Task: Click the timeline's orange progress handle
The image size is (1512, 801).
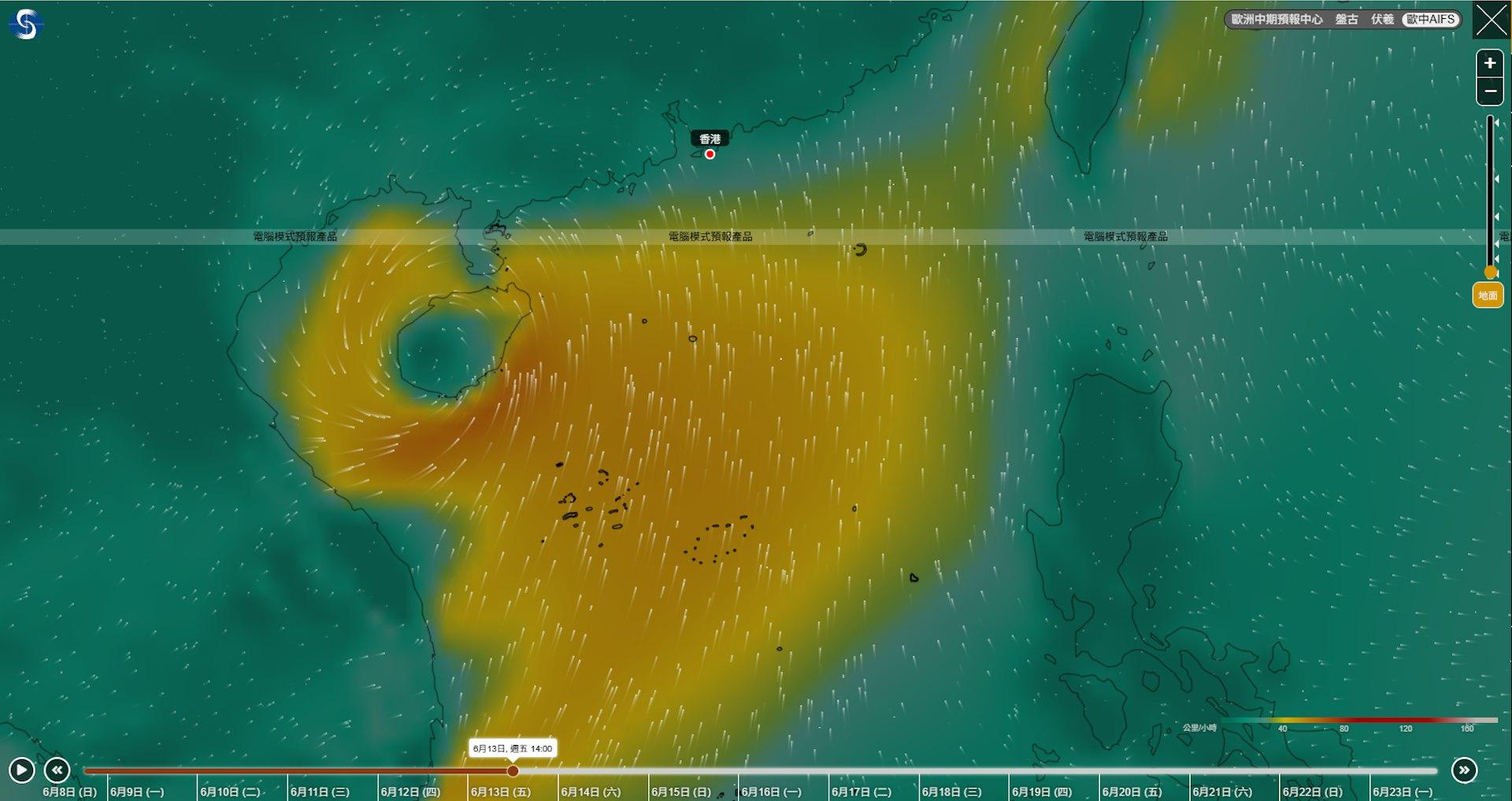Action: coord(513,771)
